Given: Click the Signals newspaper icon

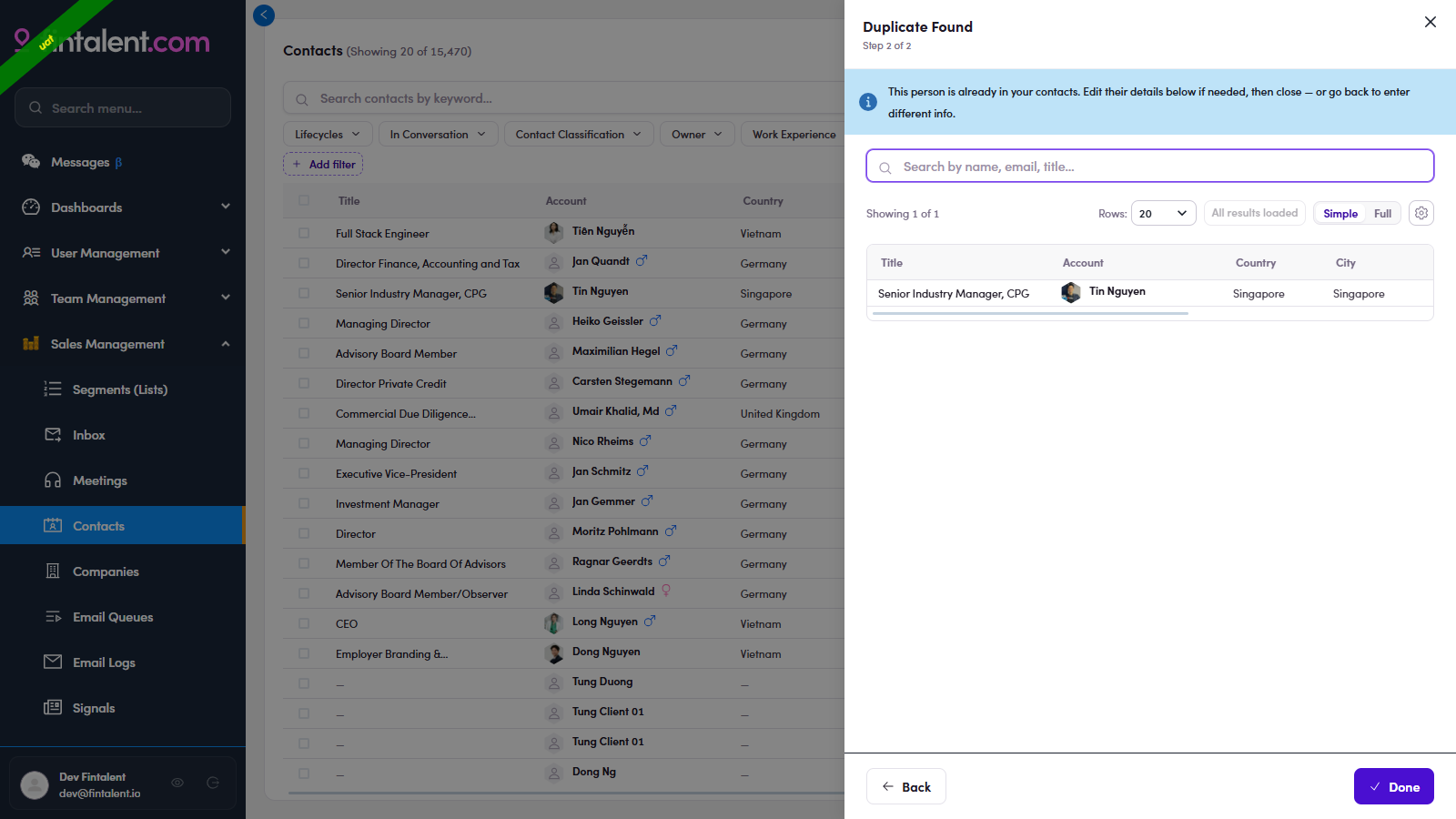Looking at the screenshot, I should click(53, 707).
